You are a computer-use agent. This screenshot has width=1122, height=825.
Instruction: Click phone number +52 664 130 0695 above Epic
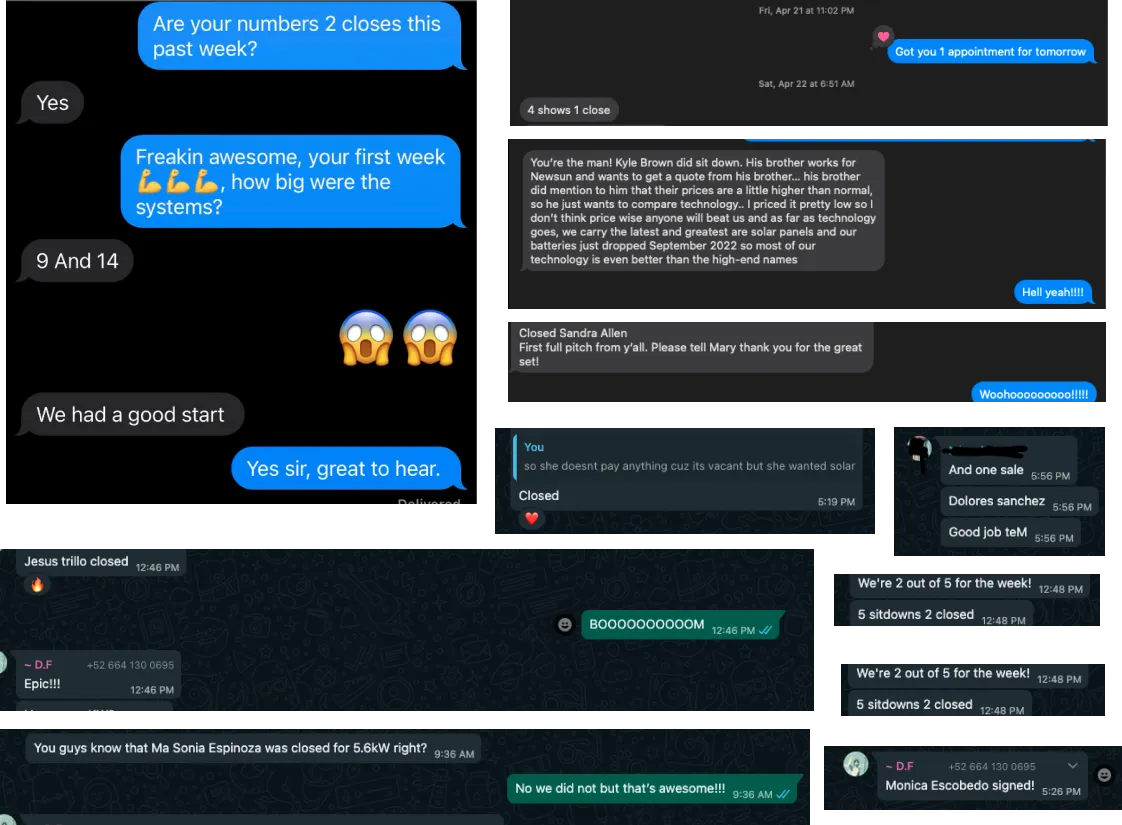[130, 665]
